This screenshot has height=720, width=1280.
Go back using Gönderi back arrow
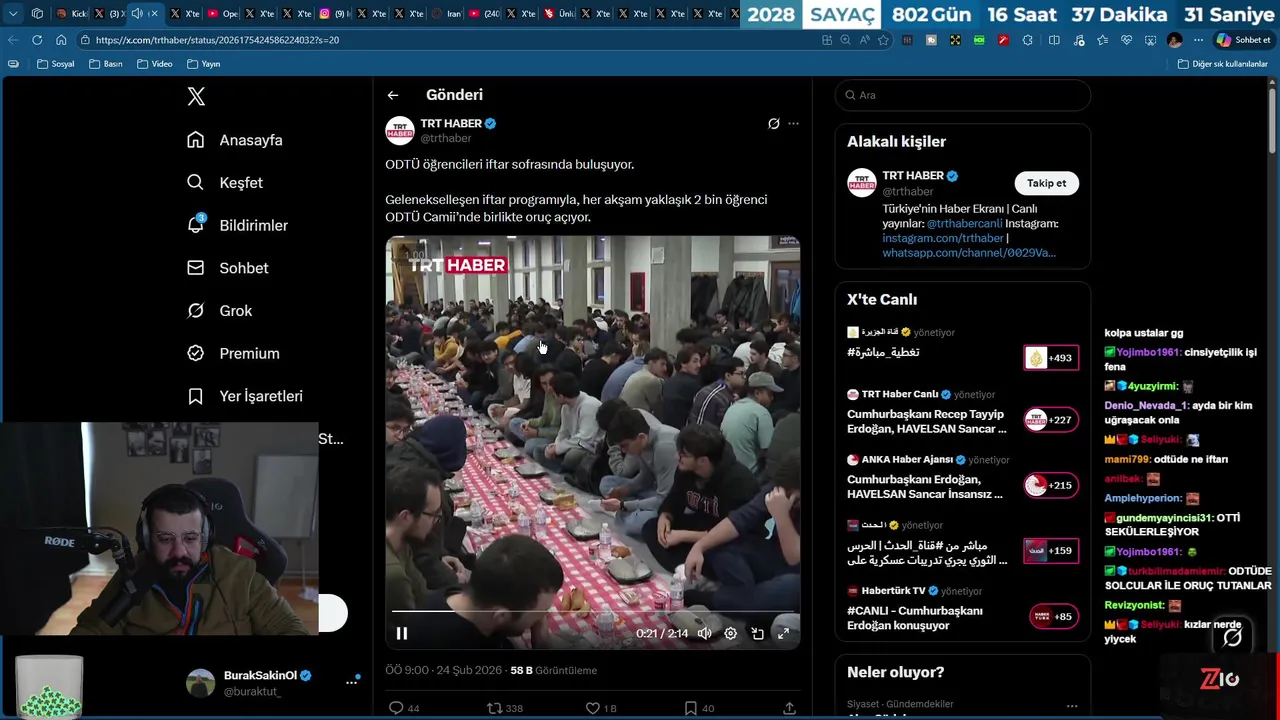coord(393,95)
